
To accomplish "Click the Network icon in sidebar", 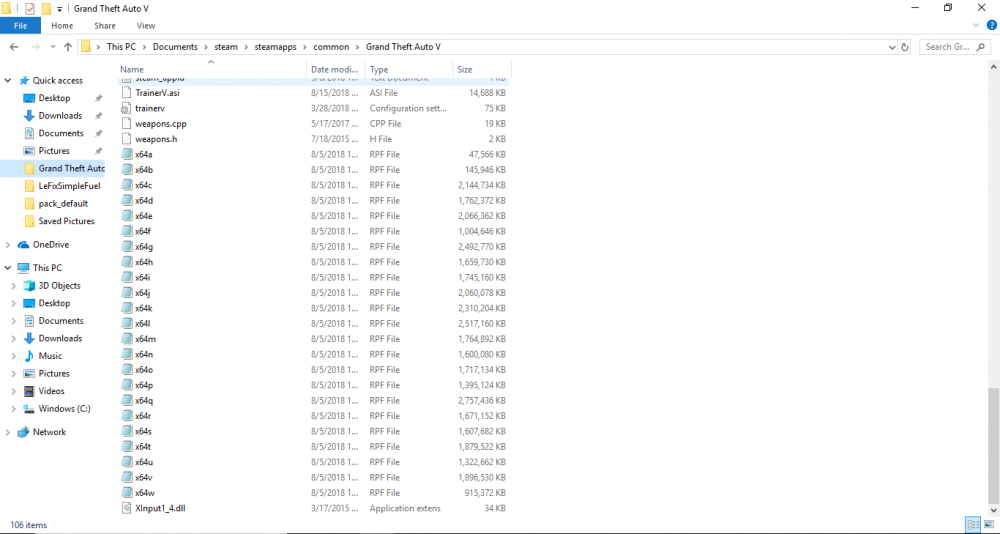I will (x=23, y=432).
